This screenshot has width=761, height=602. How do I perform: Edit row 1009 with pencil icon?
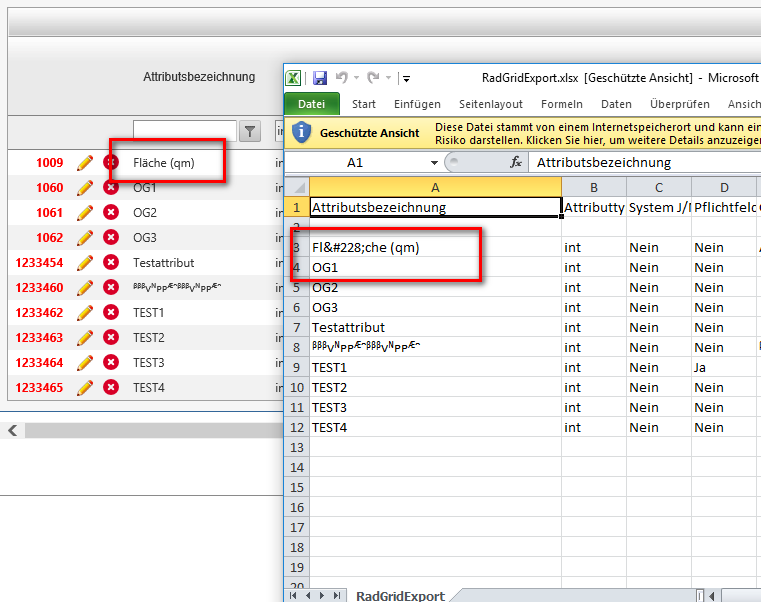(84, 163)
